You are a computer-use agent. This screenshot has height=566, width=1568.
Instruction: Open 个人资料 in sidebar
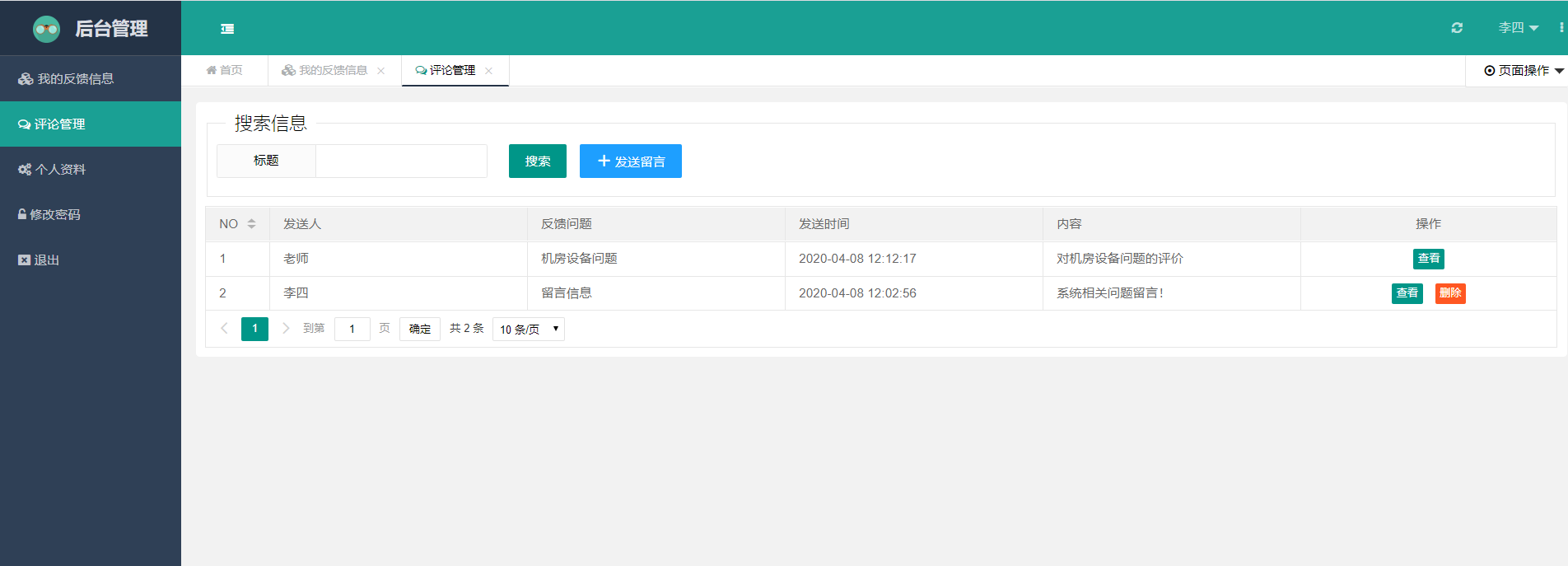tap(91, 170)
